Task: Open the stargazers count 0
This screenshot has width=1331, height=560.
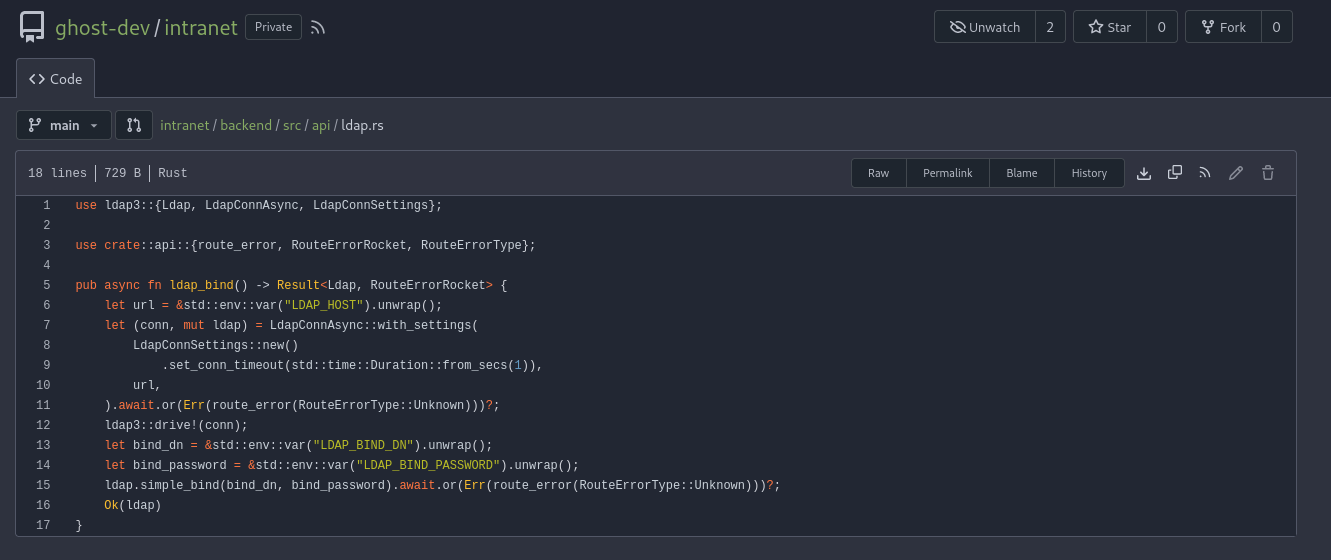Action: click(x=1161, y=27)
